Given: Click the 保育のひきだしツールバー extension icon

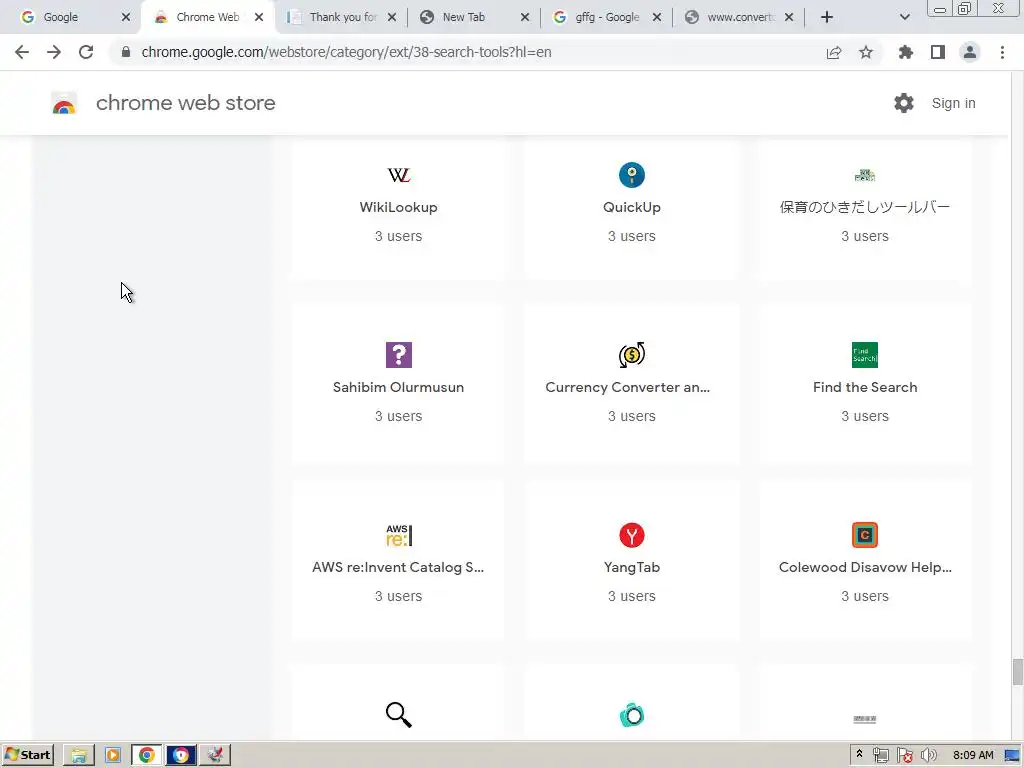Looking at the screenshot, I should (x=865, y=175).
